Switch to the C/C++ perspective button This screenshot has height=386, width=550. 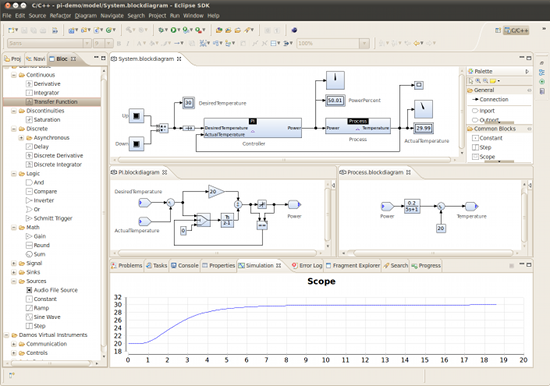[516, 31]
